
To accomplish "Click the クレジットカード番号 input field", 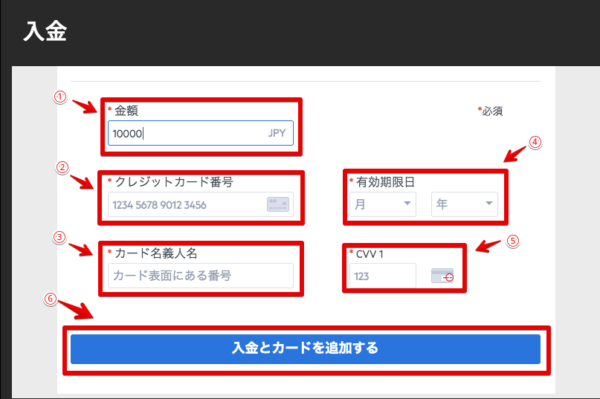I will 201,205.
